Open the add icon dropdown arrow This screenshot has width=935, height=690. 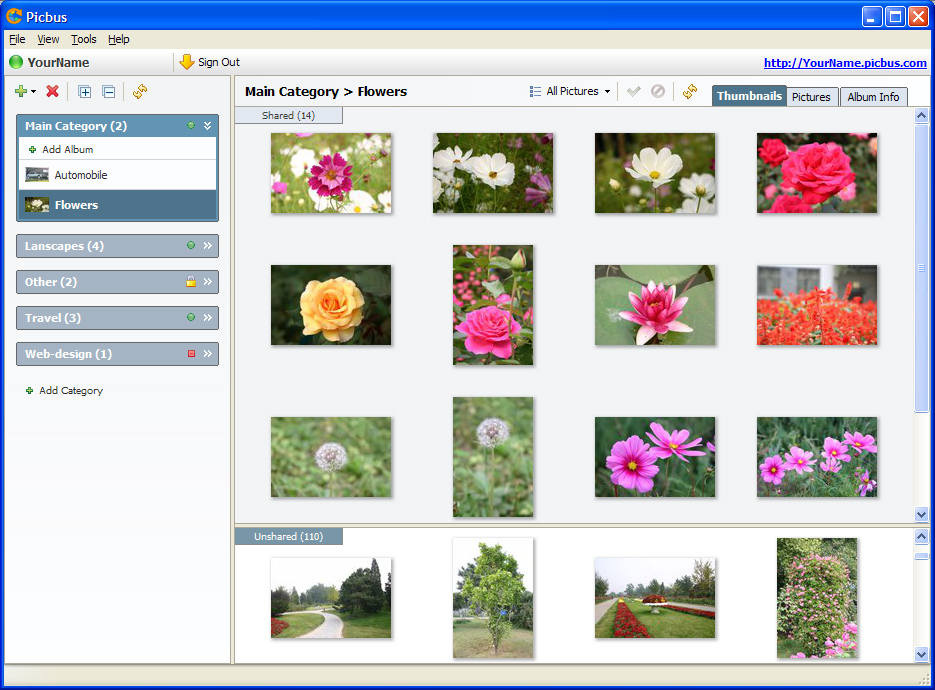point(33,92)
